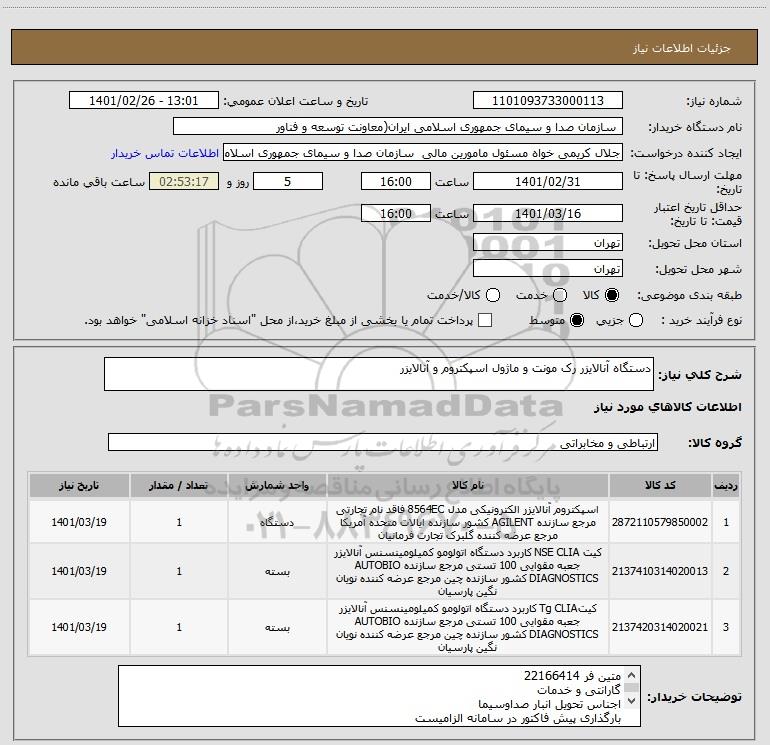The width and height of the screenshot is (770, 745).
Task: Click unit بسته in row 3
Action: [277, 627]
